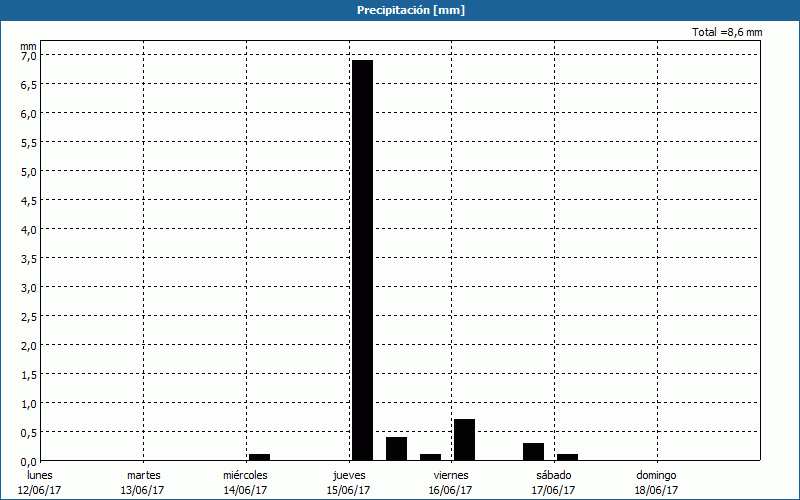
Task: Select the 'Total =8,6 mm' label
Action: click(x=727, y=33)
